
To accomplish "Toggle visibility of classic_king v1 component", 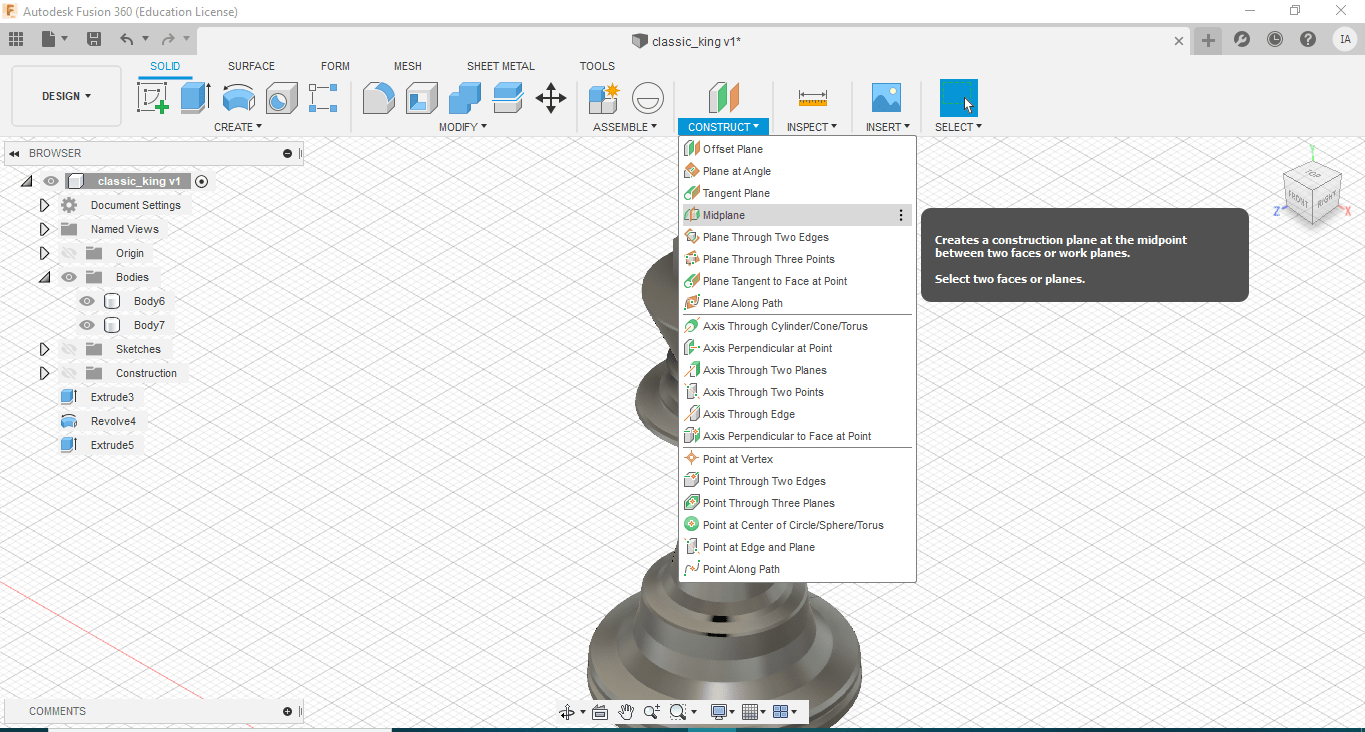I will 51,181.
